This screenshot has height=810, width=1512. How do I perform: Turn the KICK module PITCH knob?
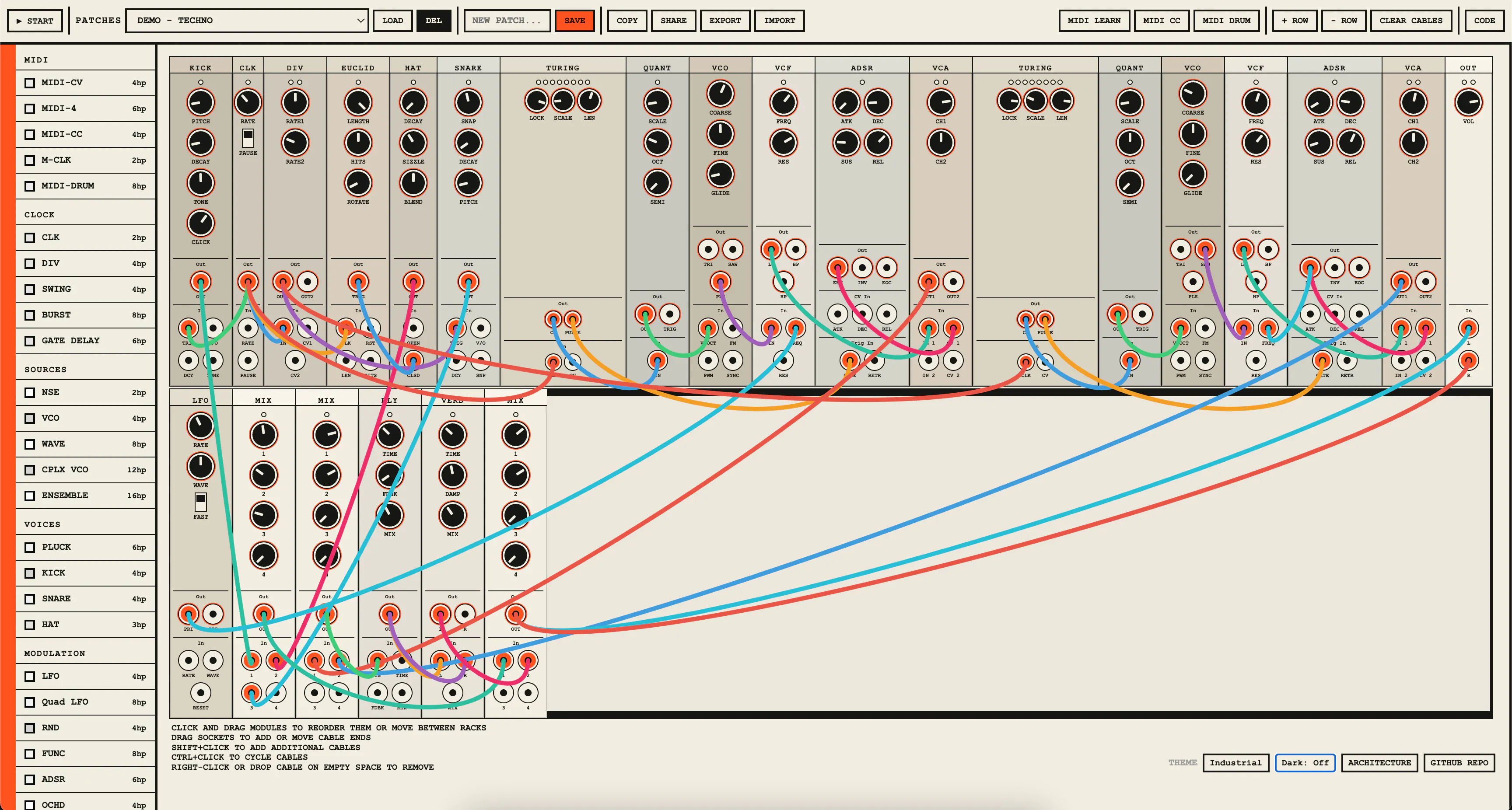201,103
